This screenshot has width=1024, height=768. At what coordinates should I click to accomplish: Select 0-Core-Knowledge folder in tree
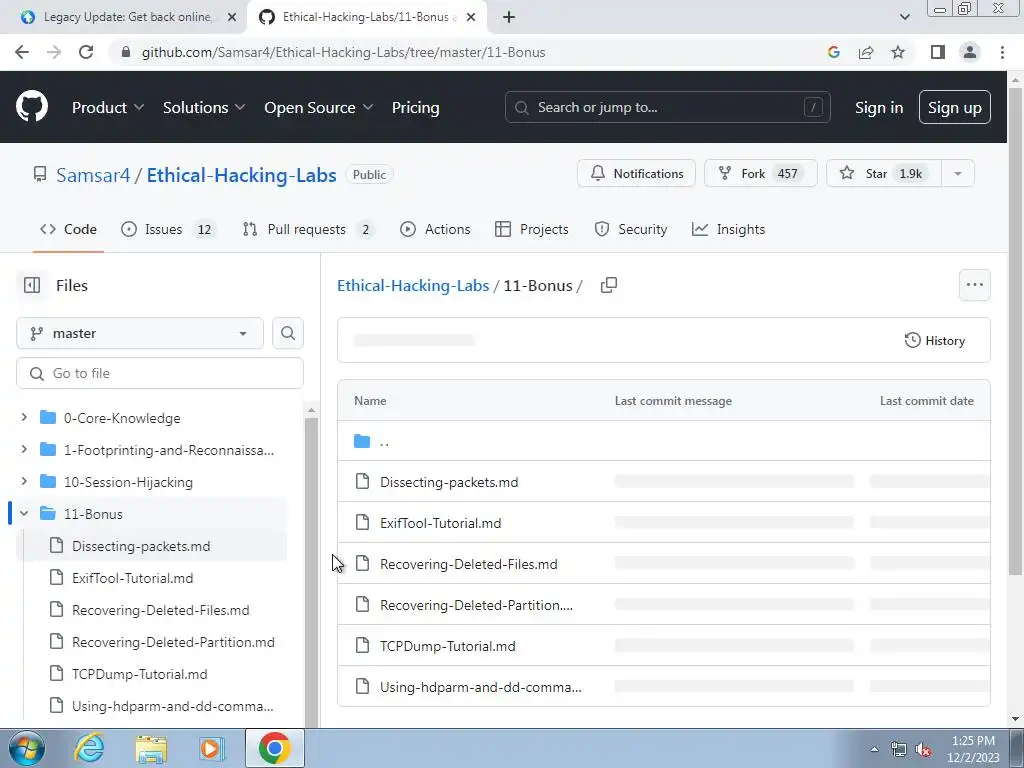coord(121,418)
